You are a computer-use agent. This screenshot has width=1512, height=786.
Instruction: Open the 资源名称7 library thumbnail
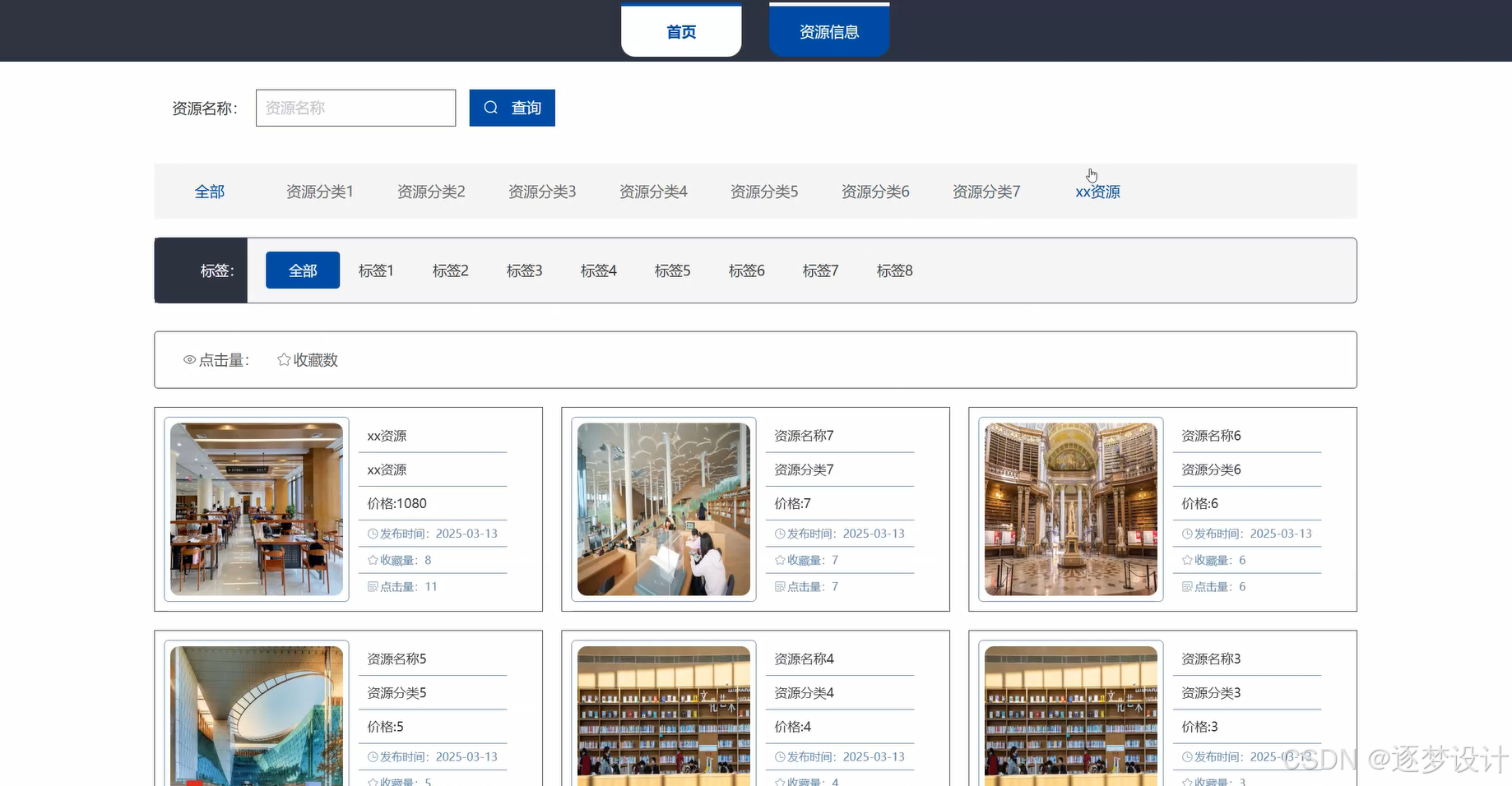point(664,510)
